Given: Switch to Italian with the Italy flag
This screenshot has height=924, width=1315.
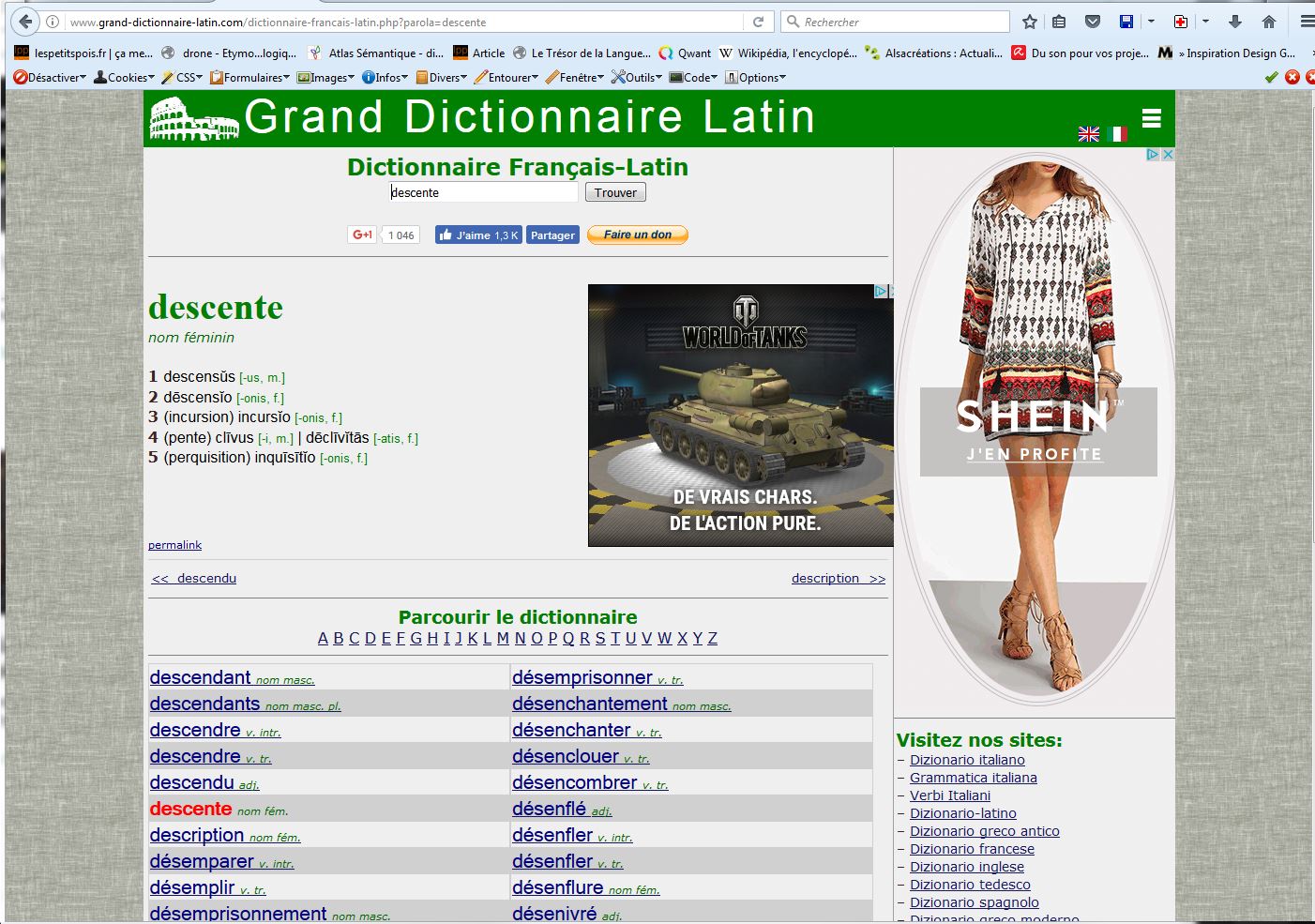Looking at the screenshot, I should [1116, 134].
